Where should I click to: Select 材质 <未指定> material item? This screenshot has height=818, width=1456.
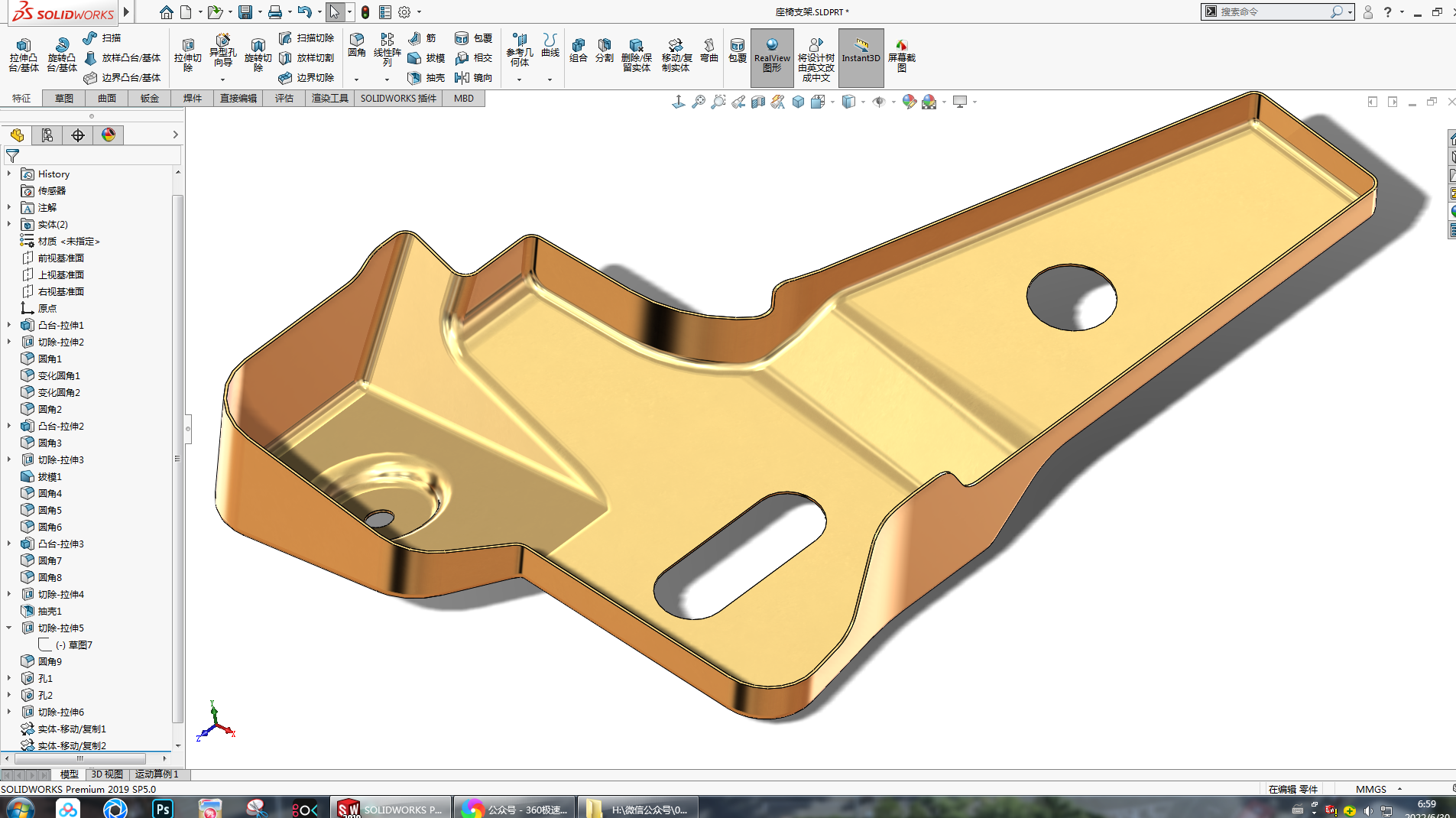(x=60, y=242)
